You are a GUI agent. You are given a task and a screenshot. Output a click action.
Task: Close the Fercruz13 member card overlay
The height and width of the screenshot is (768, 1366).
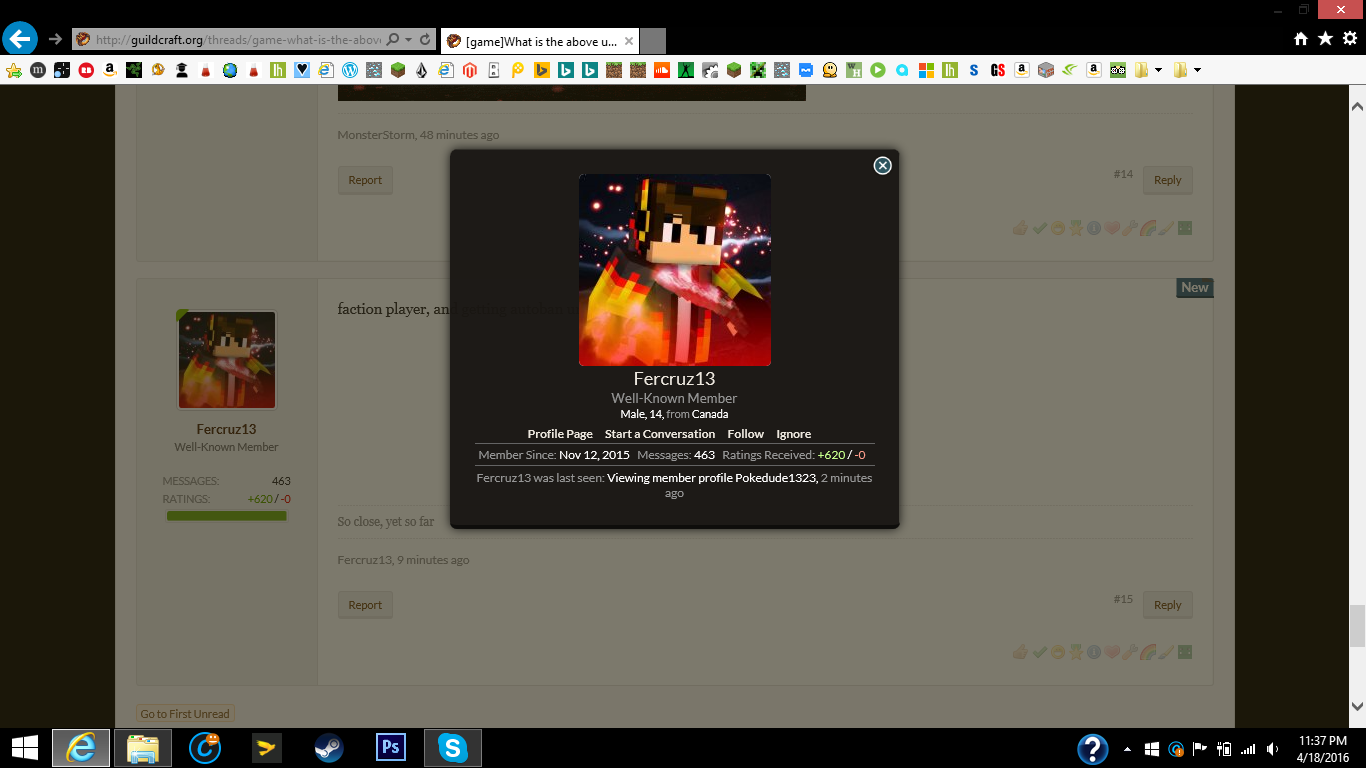click(x=882, y=166)
